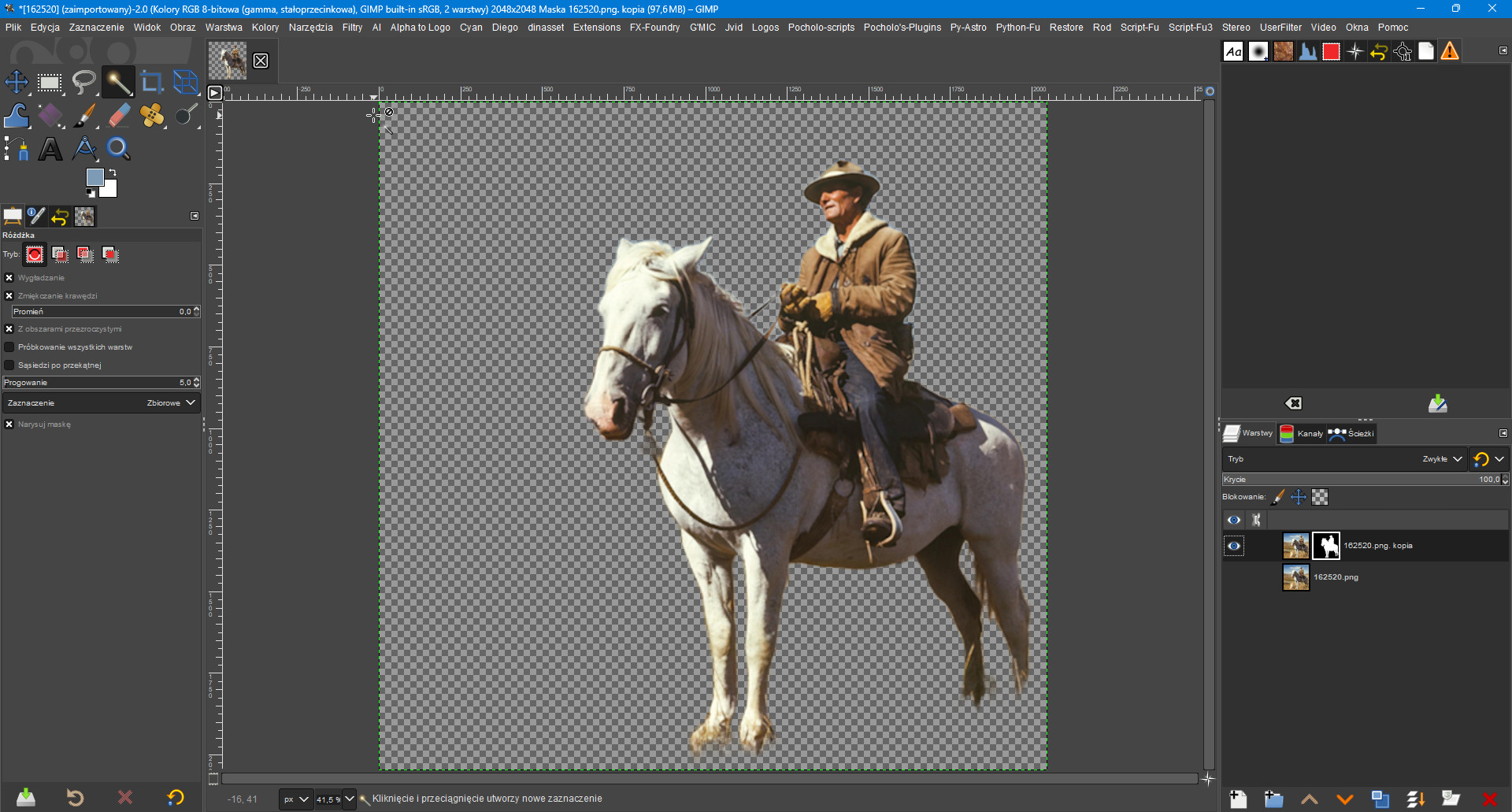Open the Zaznaczenie Zbiorowe dropdown
The width and height of the screenshot is (1512, 812).
pos(101,403)
